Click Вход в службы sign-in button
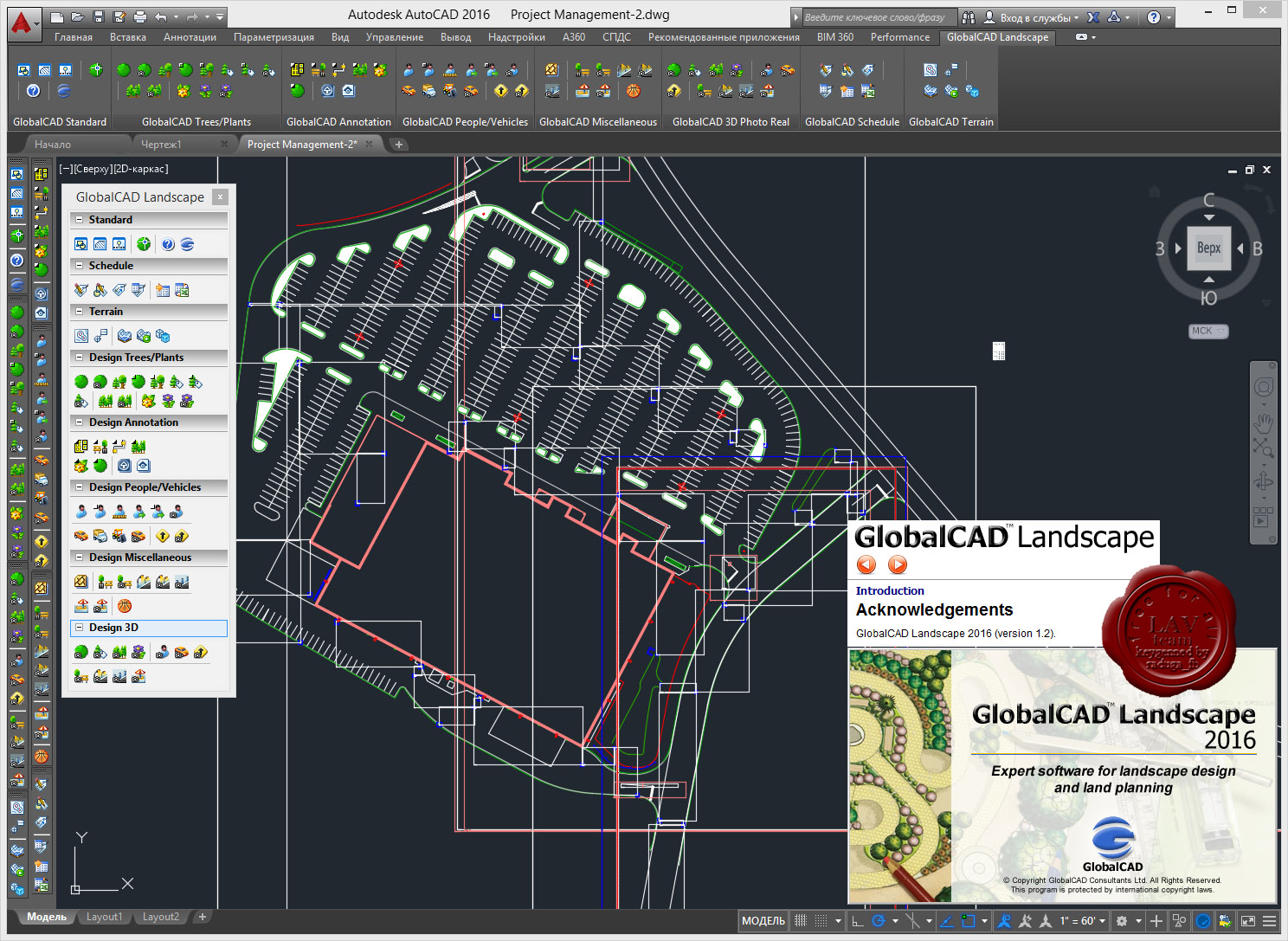The height and width of the screenshot is (941, 1288). point(1032,17)
